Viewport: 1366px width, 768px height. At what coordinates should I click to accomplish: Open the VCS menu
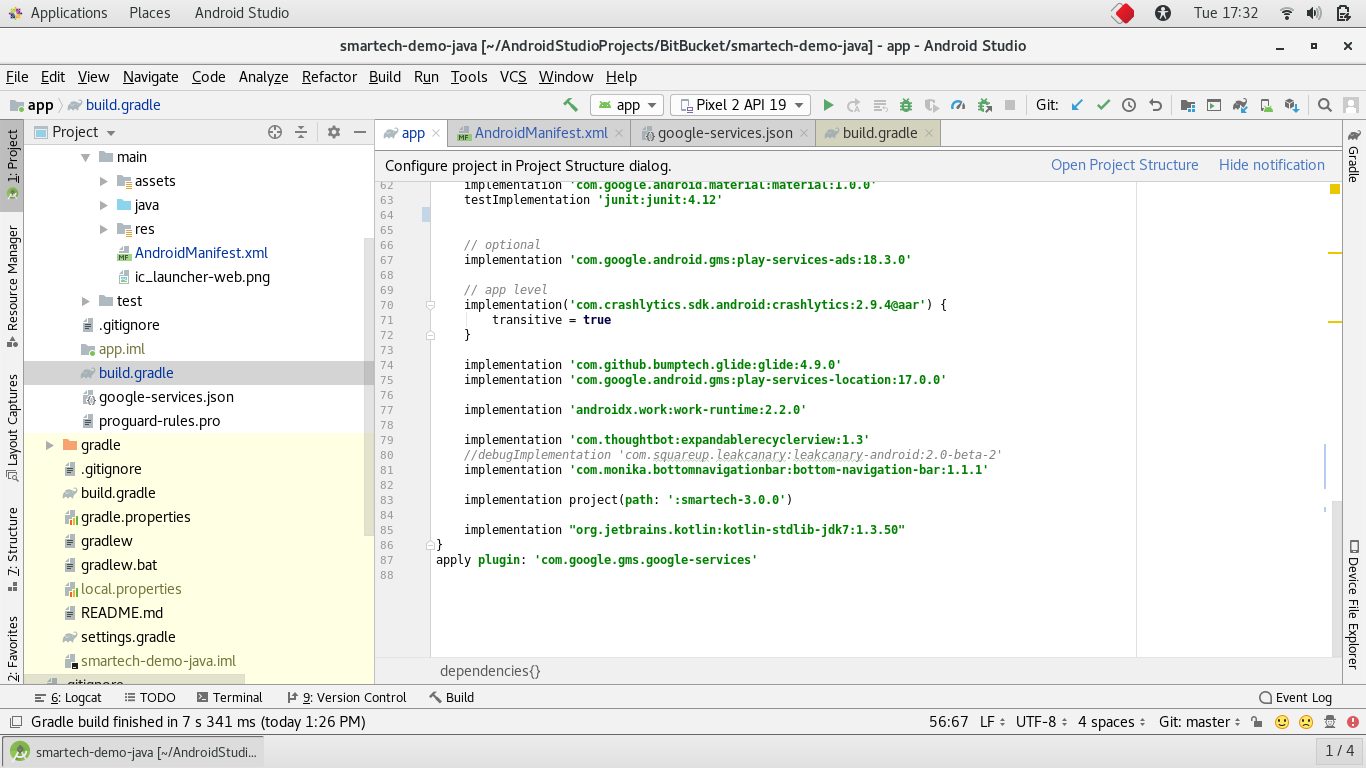[513, 77]
